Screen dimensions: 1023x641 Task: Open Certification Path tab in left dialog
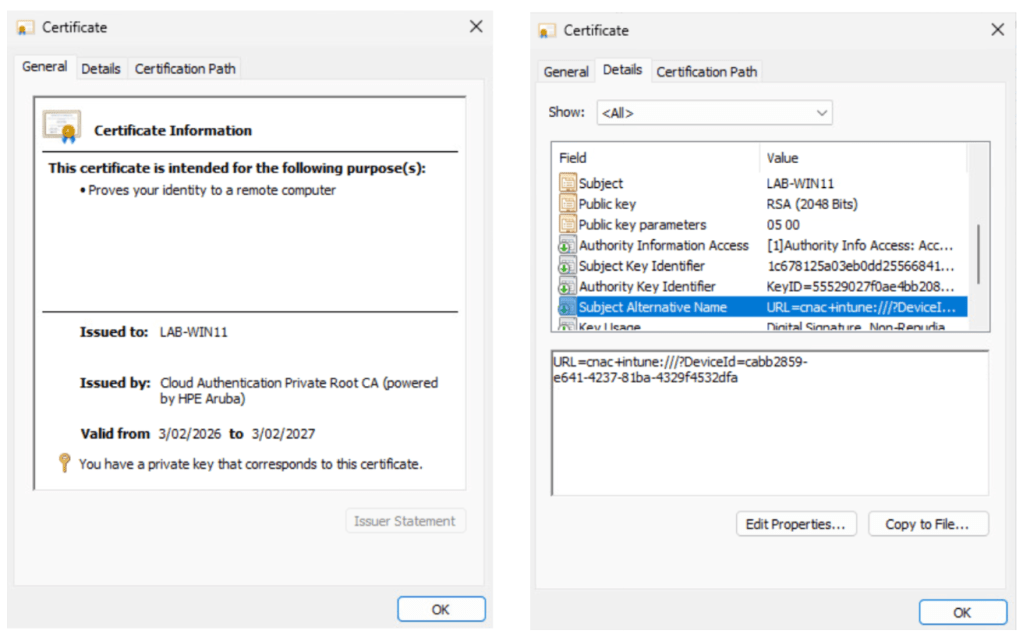(185, 69)
